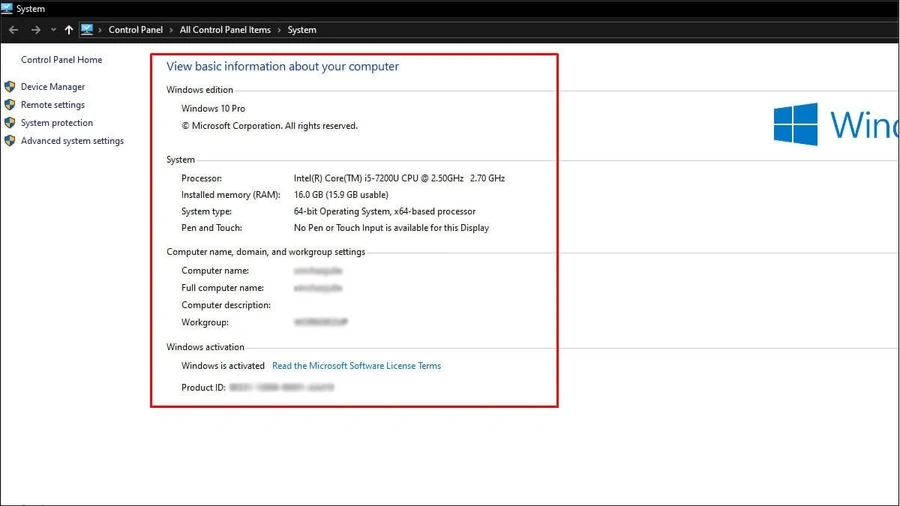Click the 'Pen and Touch:' label
The width and height of the screenshot is (900, 506).
(x=212, y=228)
